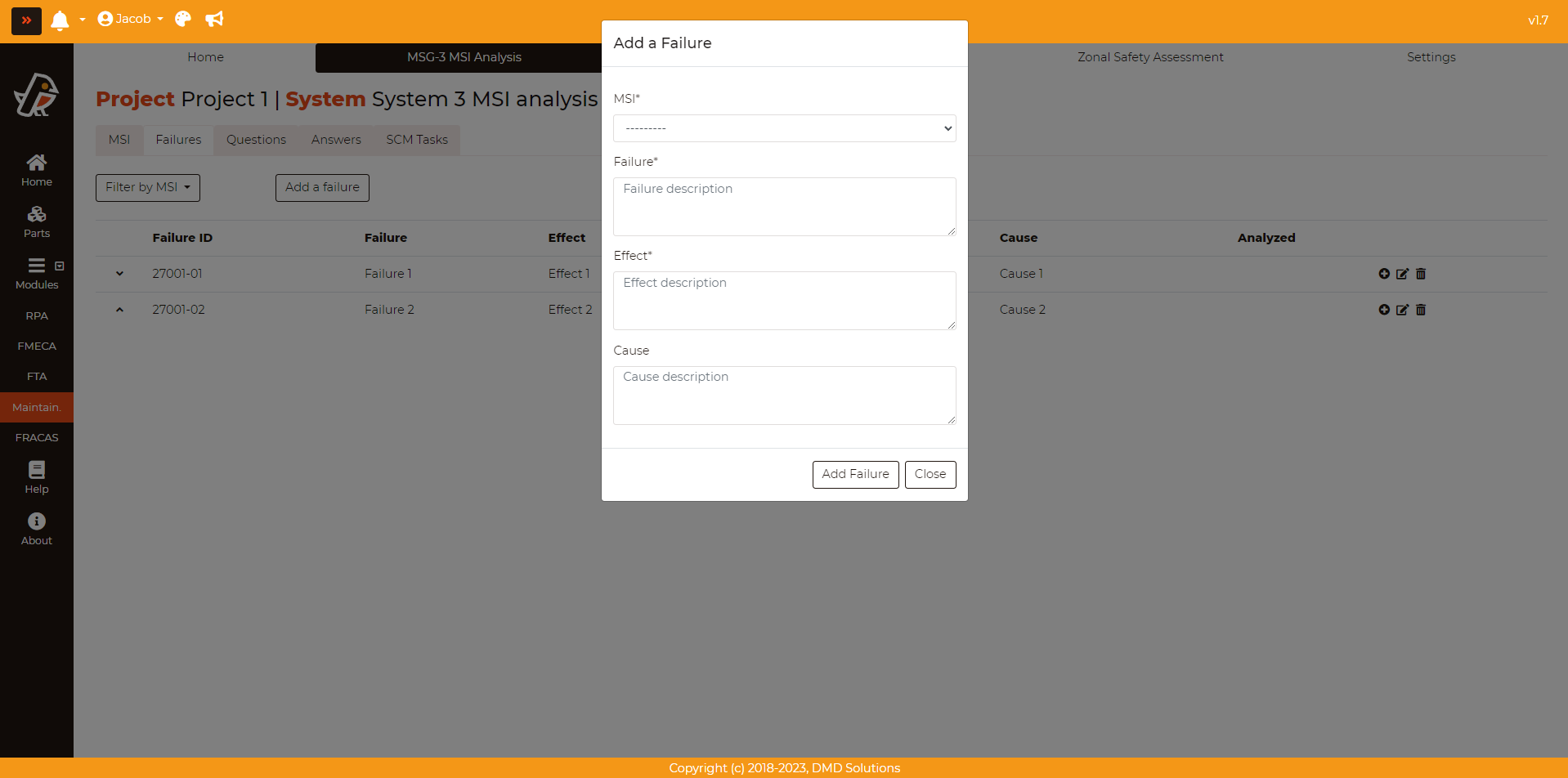This screenshot has height=778, width=1568.
Task: Open Parts from the sidebar
Action: point(37,221)
